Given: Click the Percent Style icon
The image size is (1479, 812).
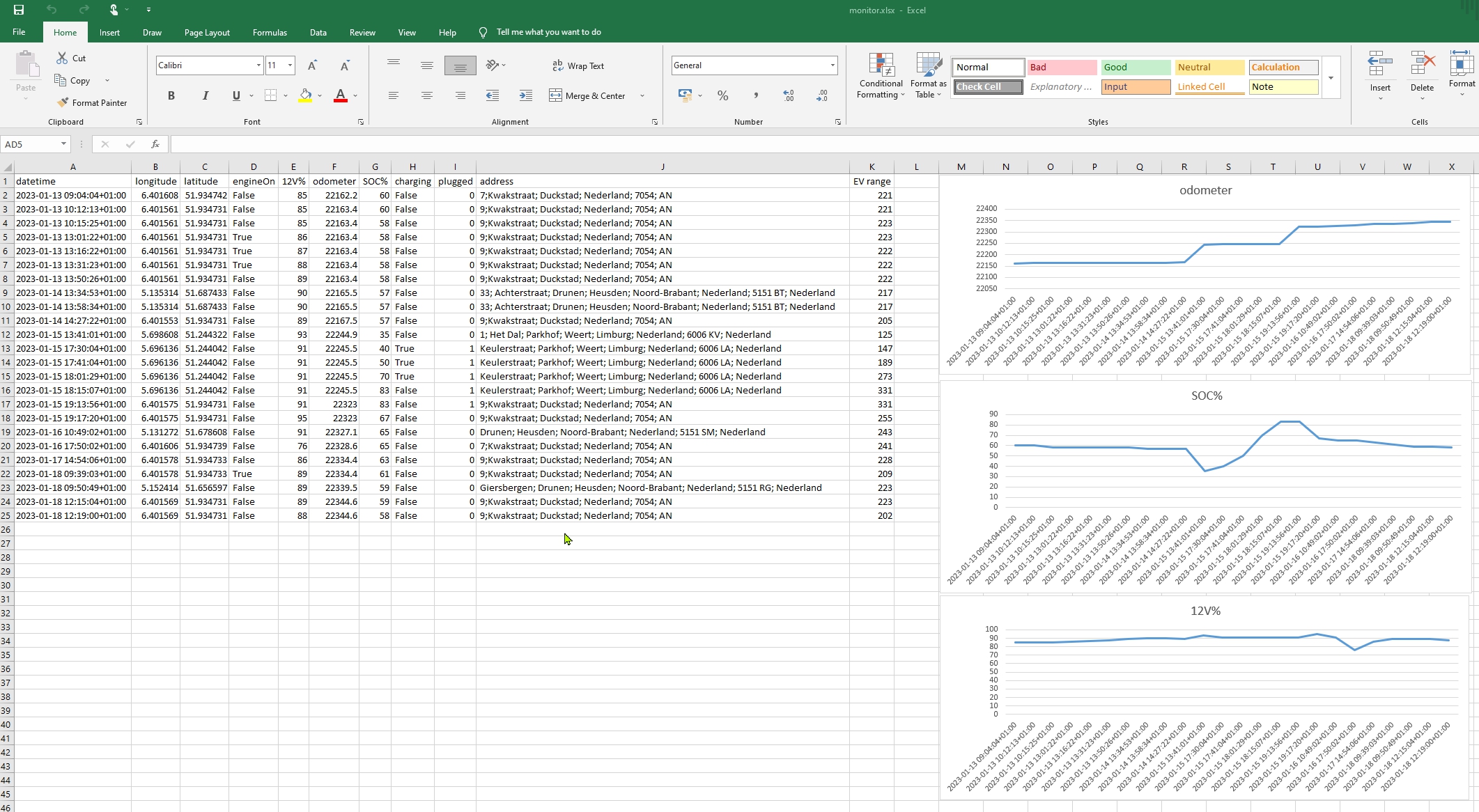Looking at the screenshot, I should tap(722, 95).
